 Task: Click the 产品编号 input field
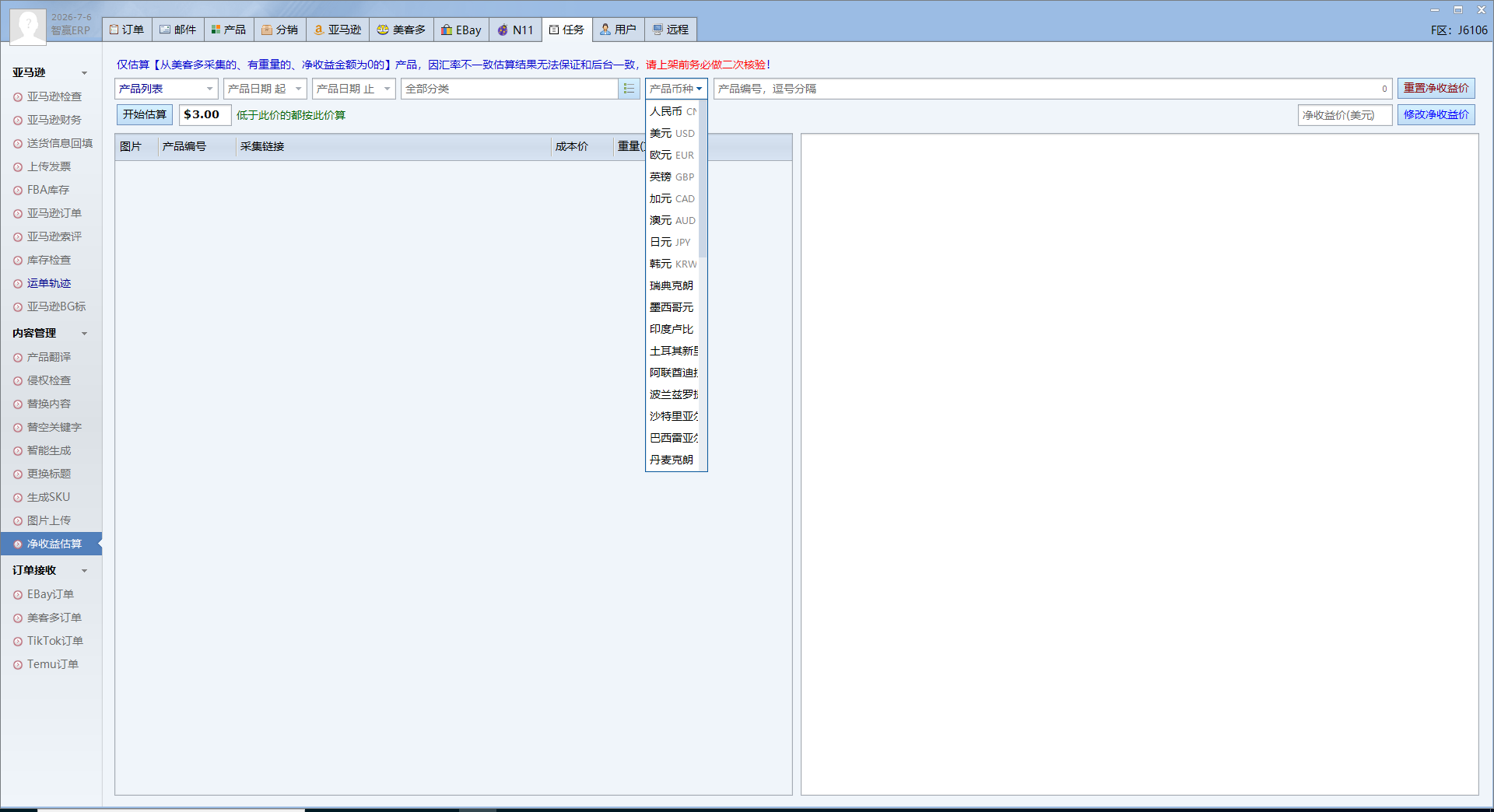tap(1052, 89)
